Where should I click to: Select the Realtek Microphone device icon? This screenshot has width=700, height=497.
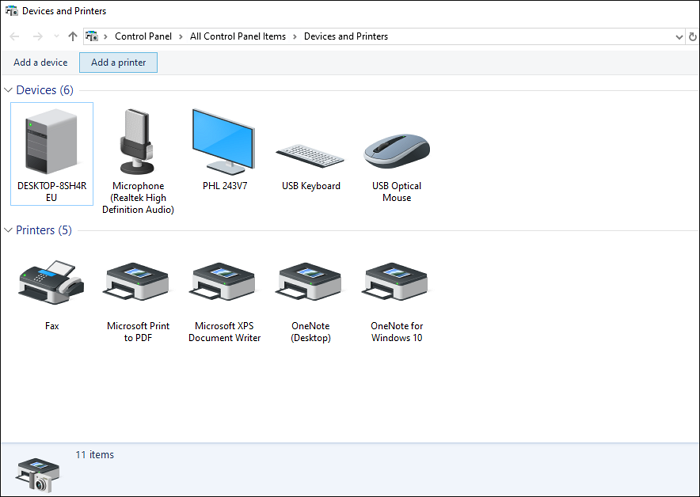coord(137,142)
